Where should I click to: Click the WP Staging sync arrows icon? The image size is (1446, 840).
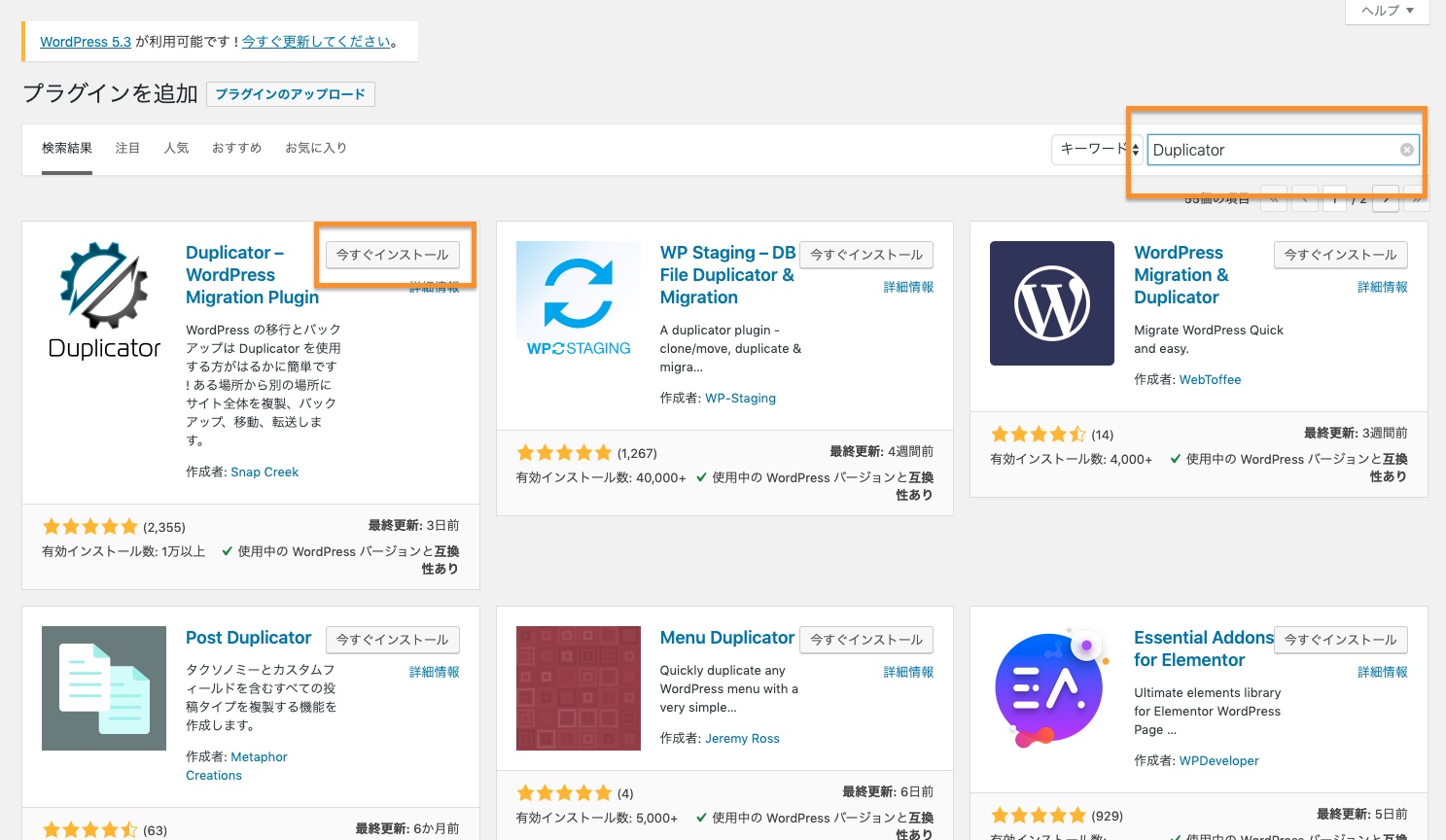pyautogui.click(x=578, y=292)
